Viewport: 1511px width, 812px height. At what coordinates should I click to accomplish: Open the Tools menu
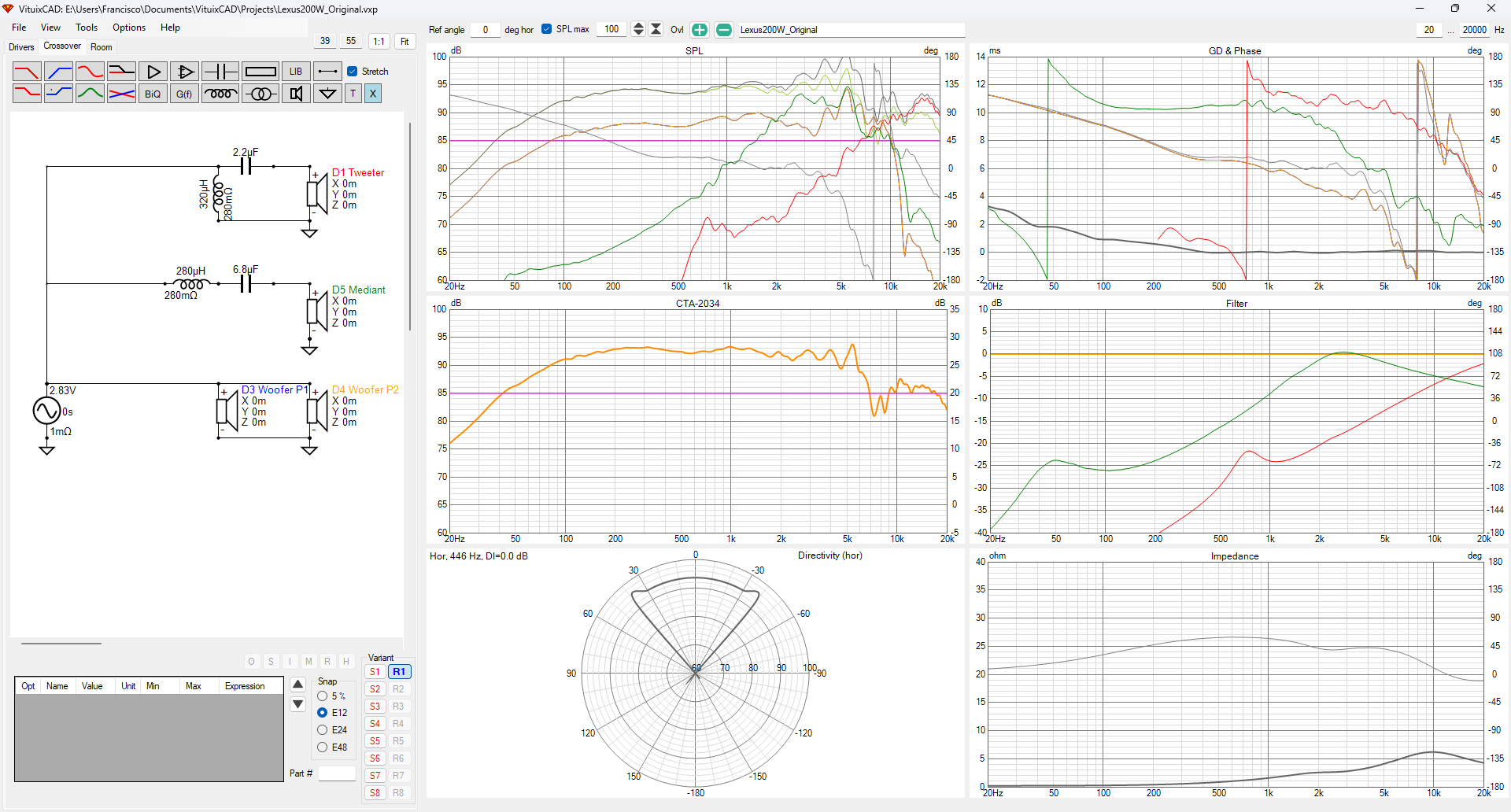(87, 28)
